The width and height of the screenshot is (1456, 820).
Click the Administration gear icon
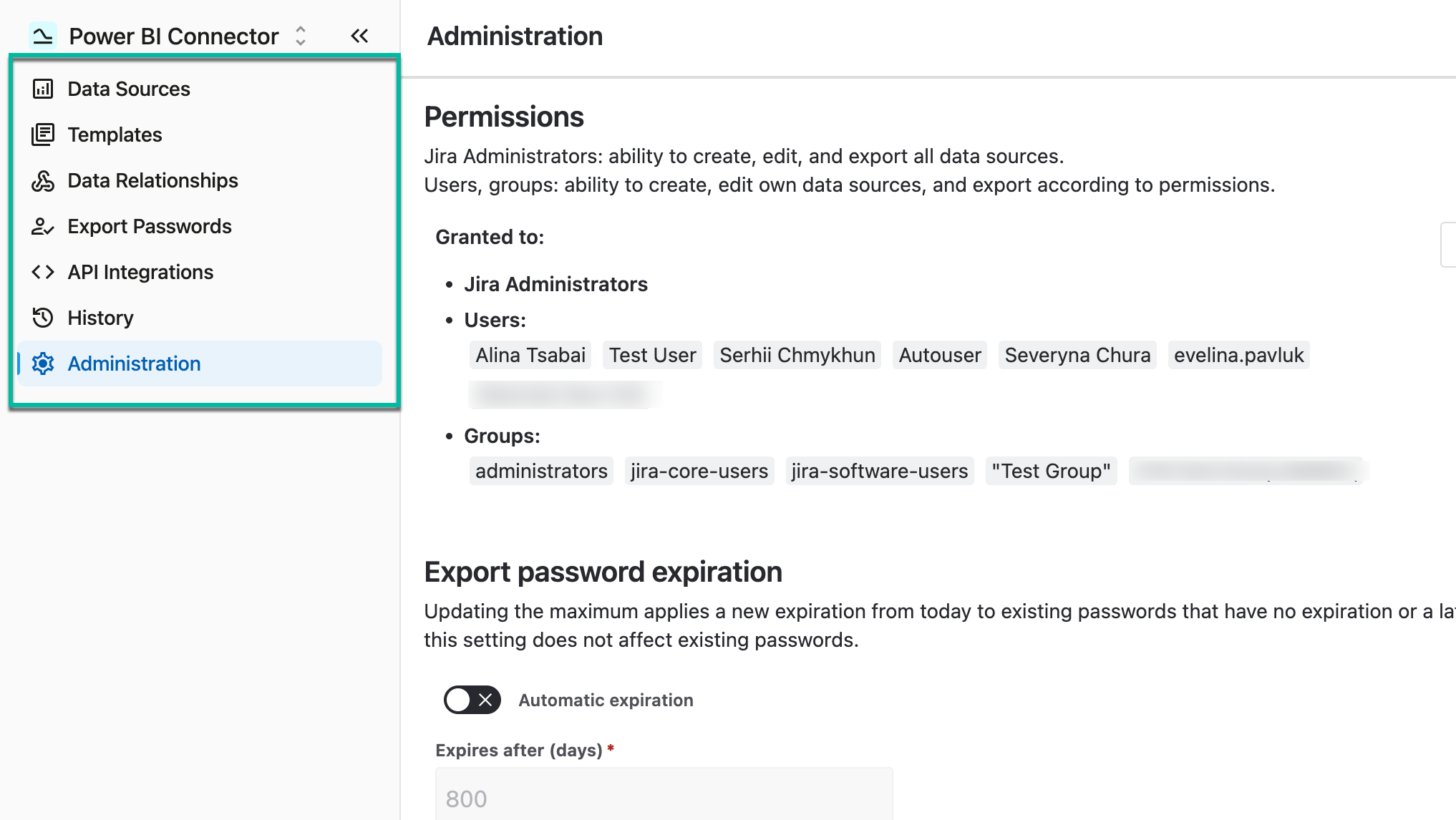coord(43,363)
